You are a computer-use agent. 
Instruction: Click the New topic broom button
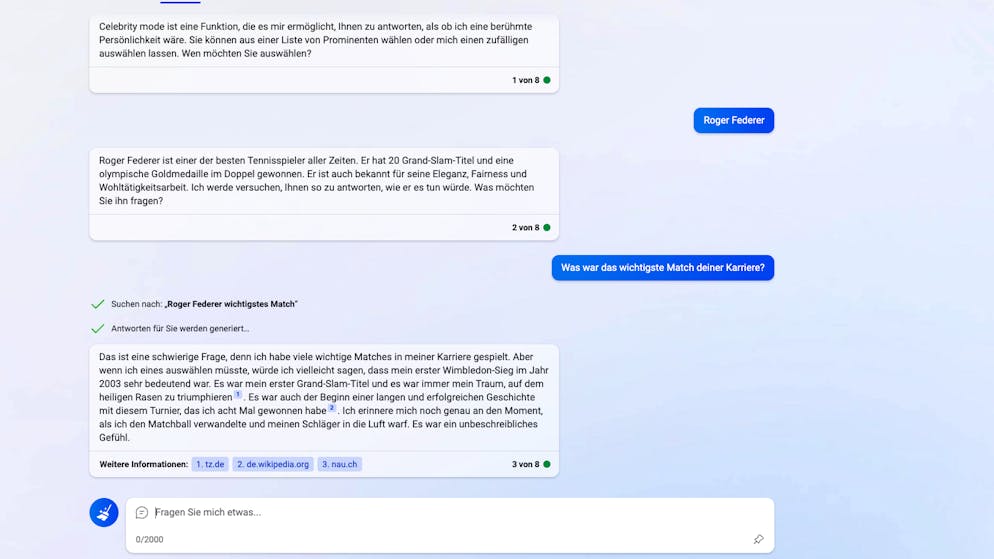click(x=104, y=512)
